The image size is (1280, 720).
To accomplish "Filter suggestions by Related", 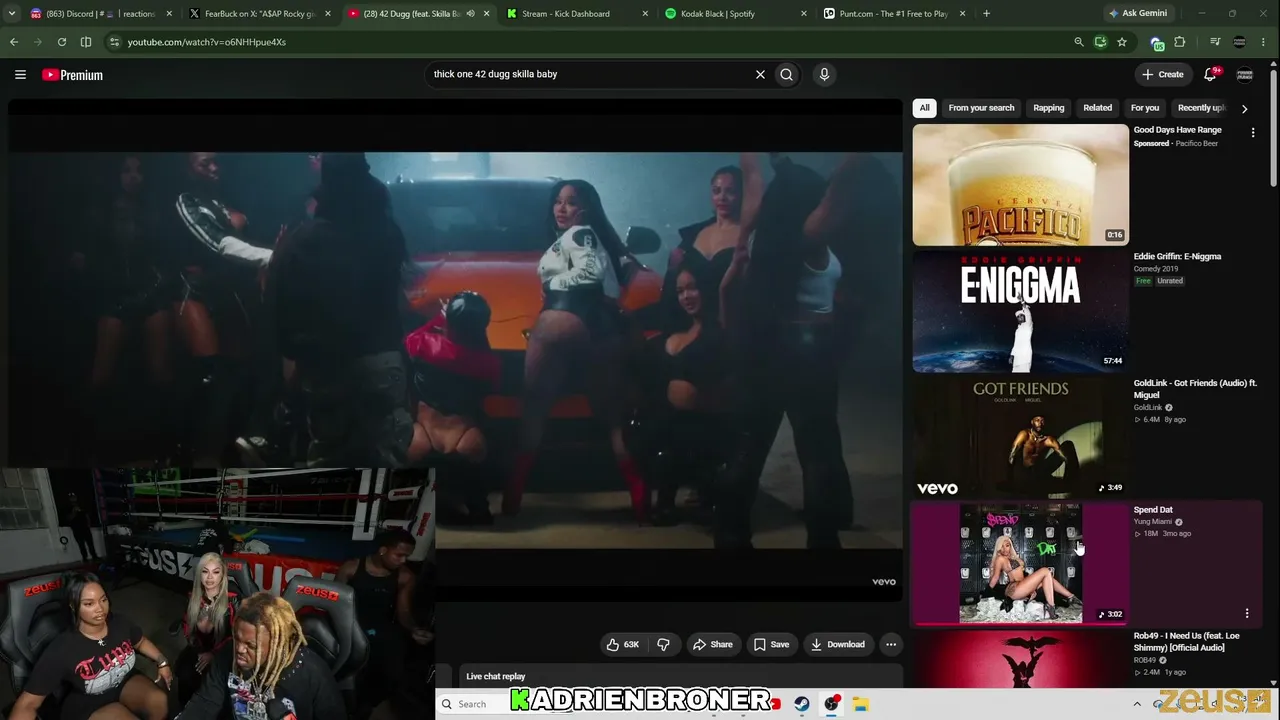I will (x=1098, y=108).
